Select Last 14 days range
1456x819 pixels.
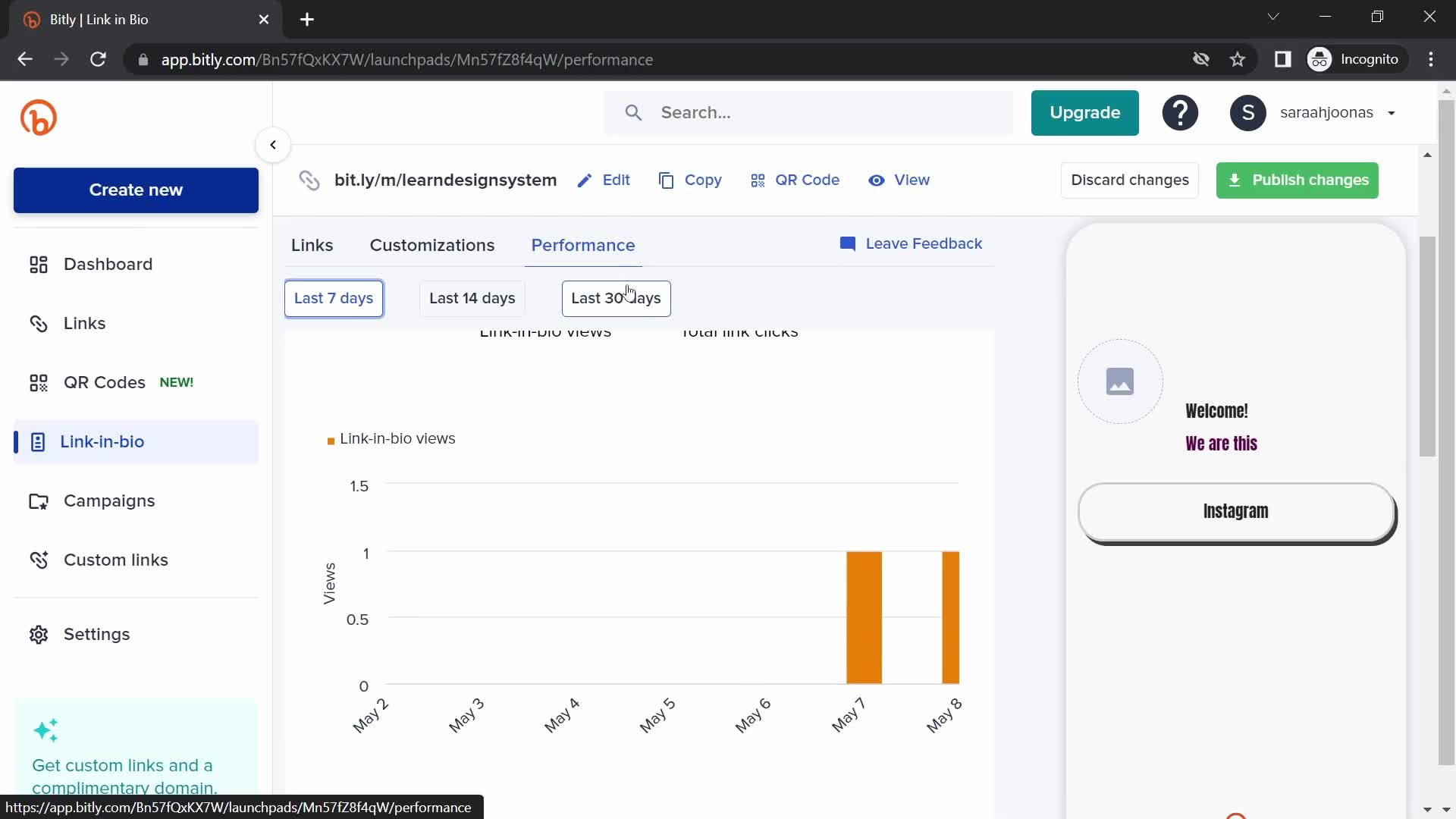(472, 299)
